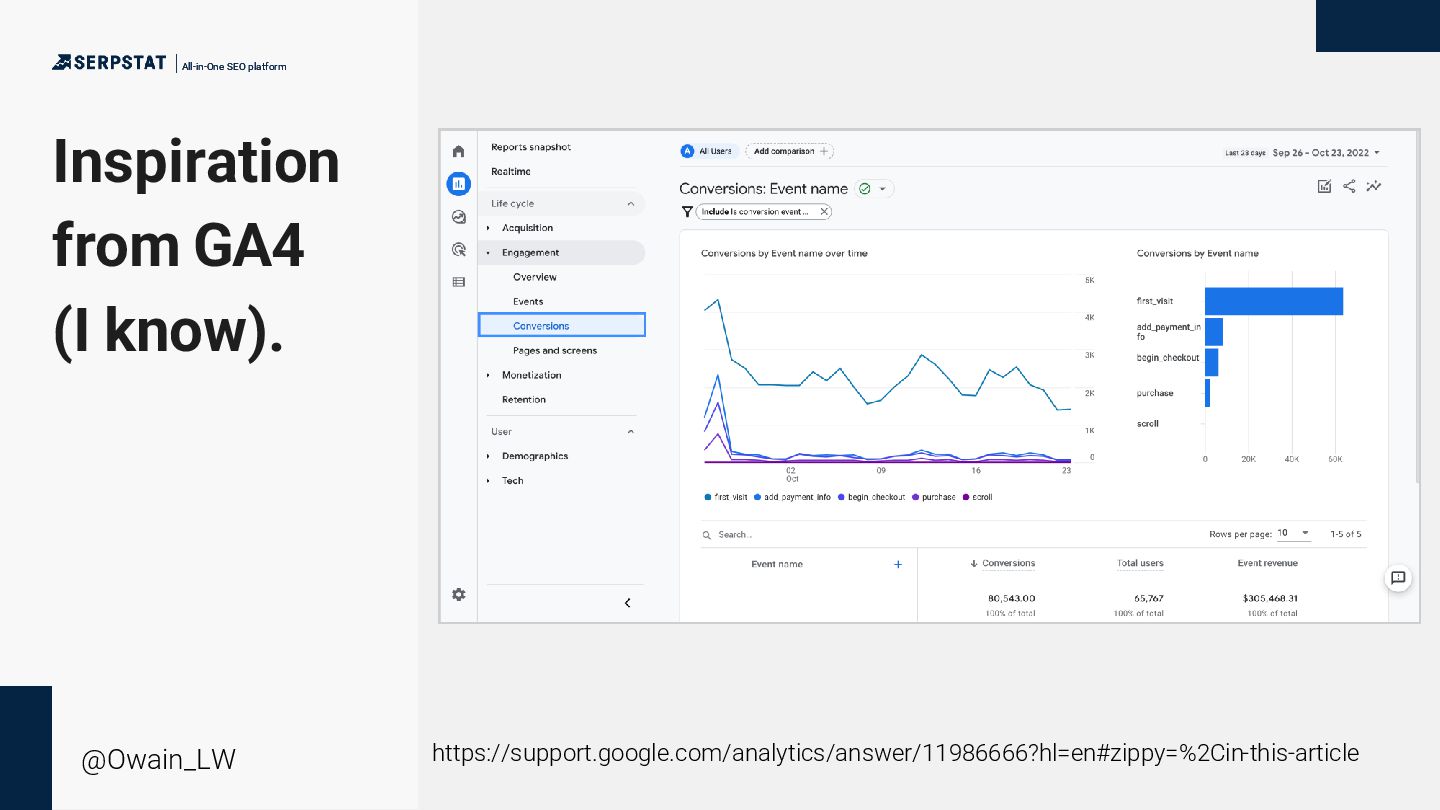Select the Conversions report
The width and height of the screenshot is (1440, 810).
point(562,325)
